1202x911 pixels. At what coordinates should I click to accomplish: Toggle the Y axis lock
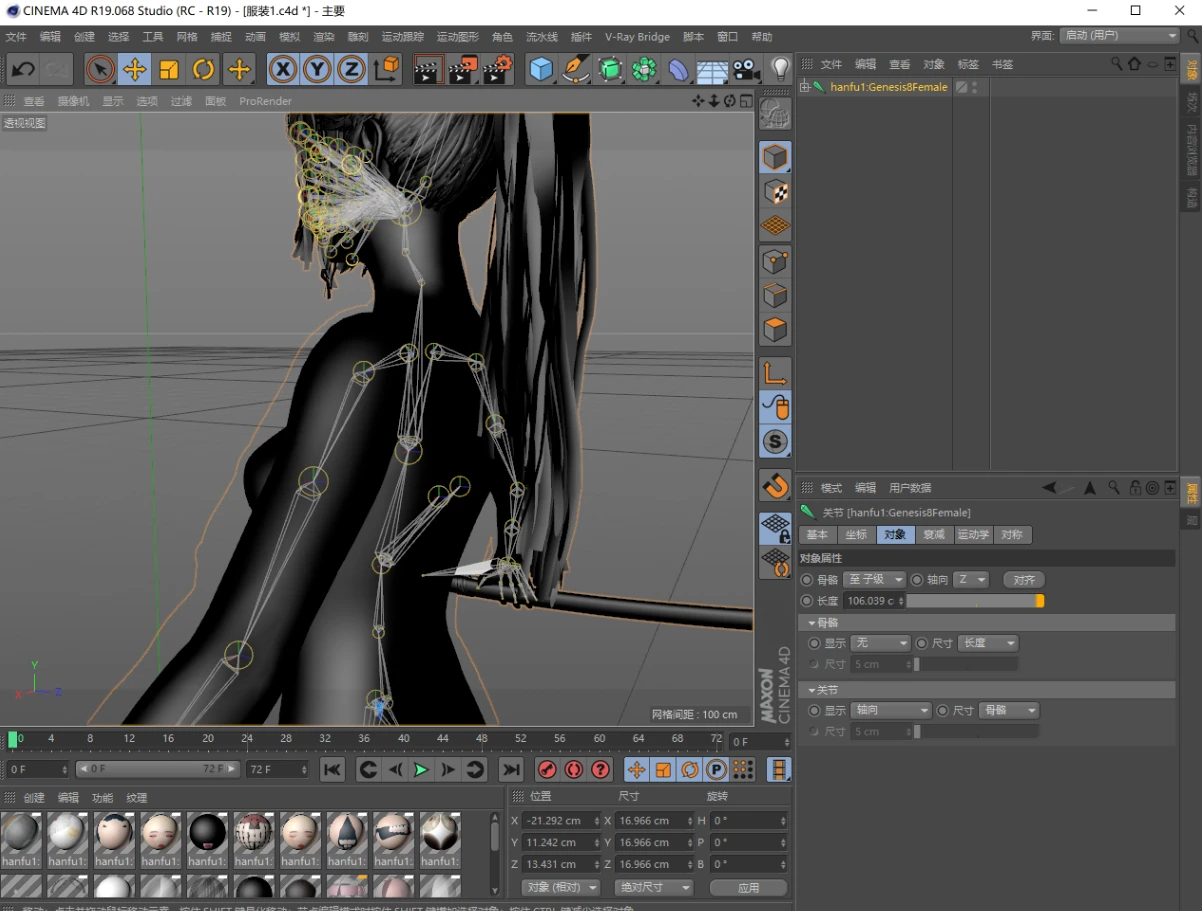[x=318, y=69]
